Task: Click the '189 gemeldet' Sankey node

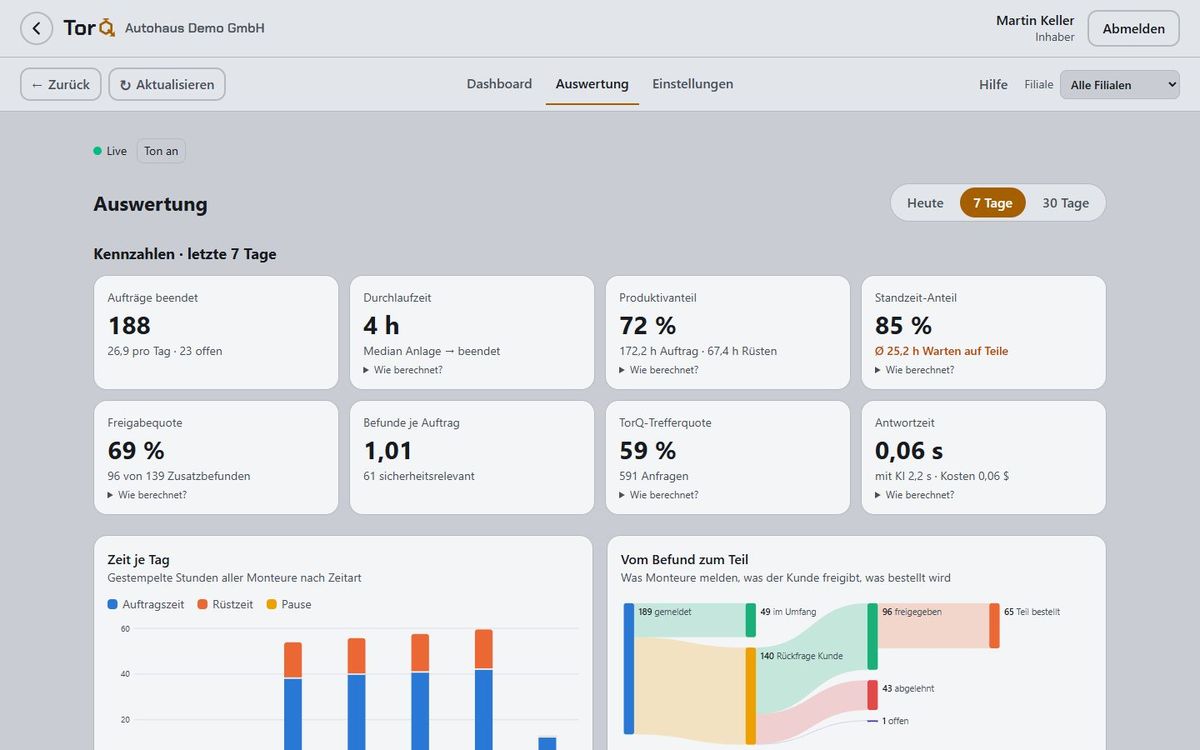Action: click(x=629, y=668)
